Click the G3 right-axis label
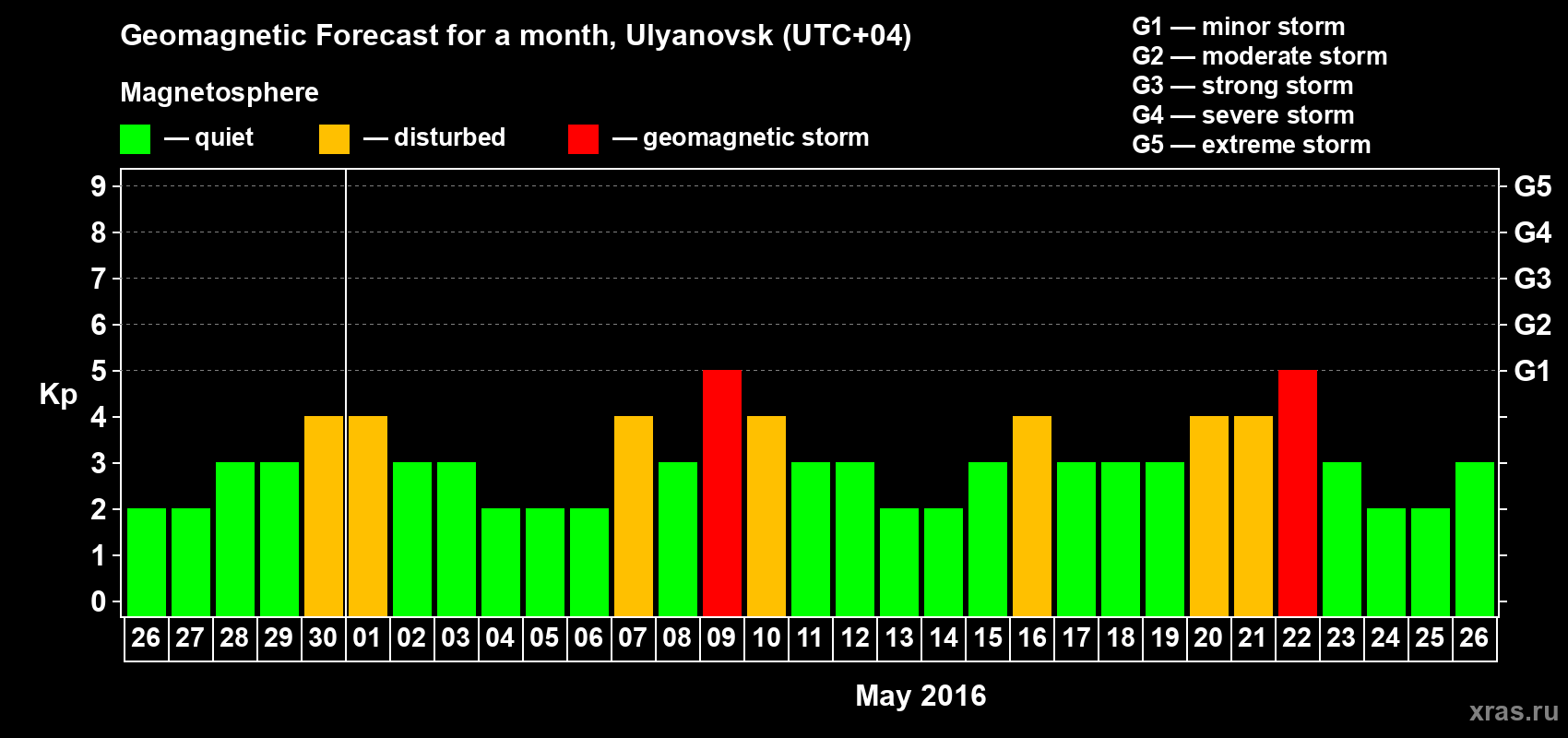Screen dimensions: 1568x738 1532,279
